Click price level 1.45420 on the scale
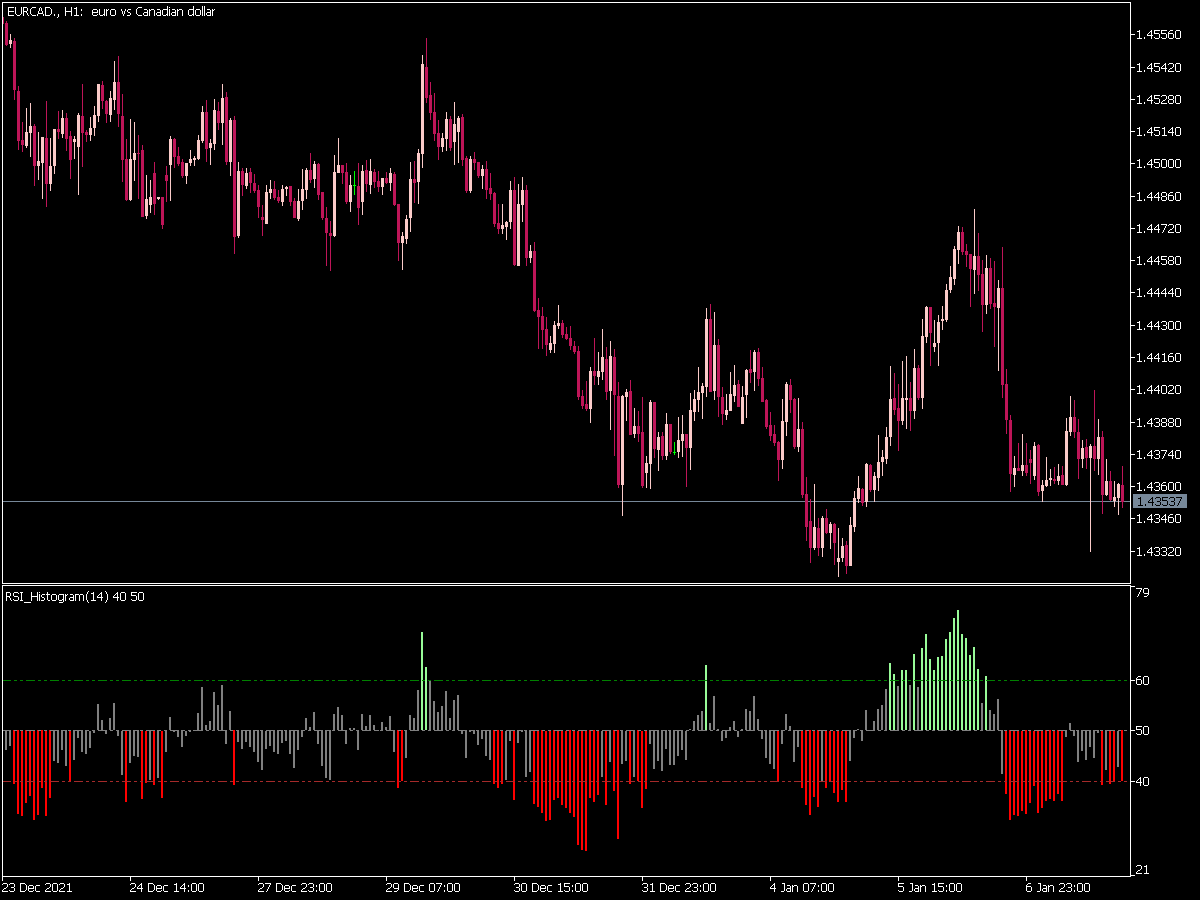 (x=1160, y=67)
